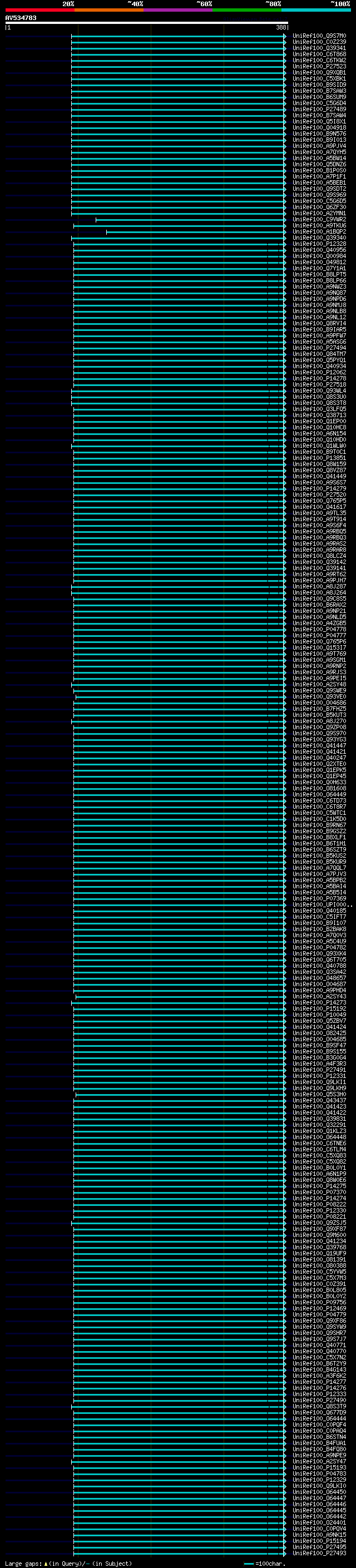356x1568 pixels.
Task: Select hit label UniRef100_O04686
Action: click(x=319, y=703)
